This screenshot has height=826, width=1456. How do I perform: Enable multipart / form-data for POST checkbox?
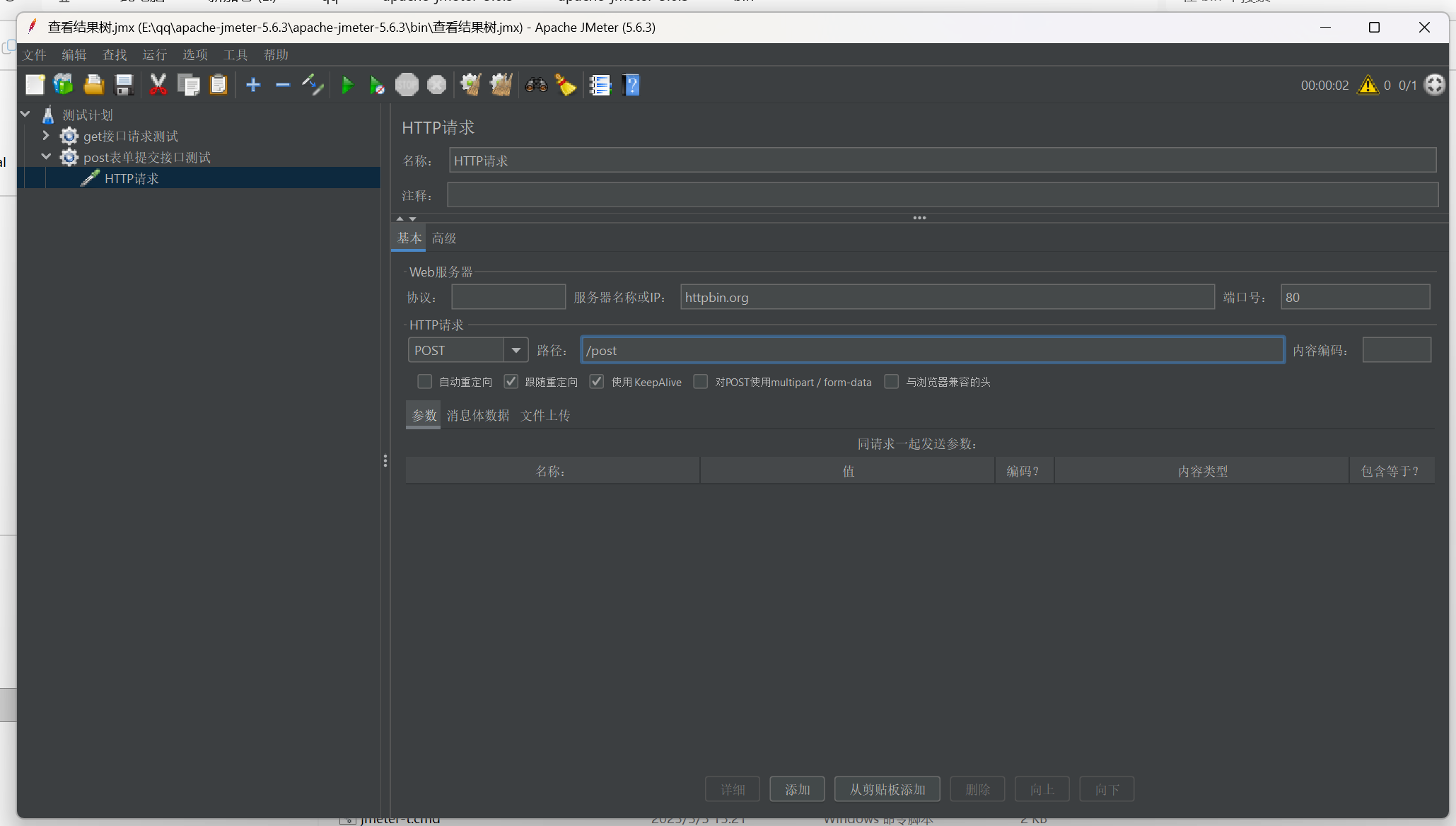pyautogui.click(x=701, y=382)
